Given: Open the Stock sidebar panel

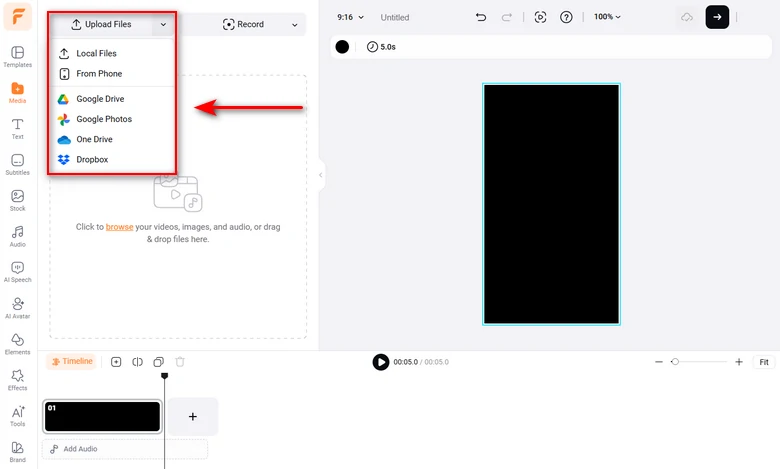Looking at the screenshot, I should point(17,200).
